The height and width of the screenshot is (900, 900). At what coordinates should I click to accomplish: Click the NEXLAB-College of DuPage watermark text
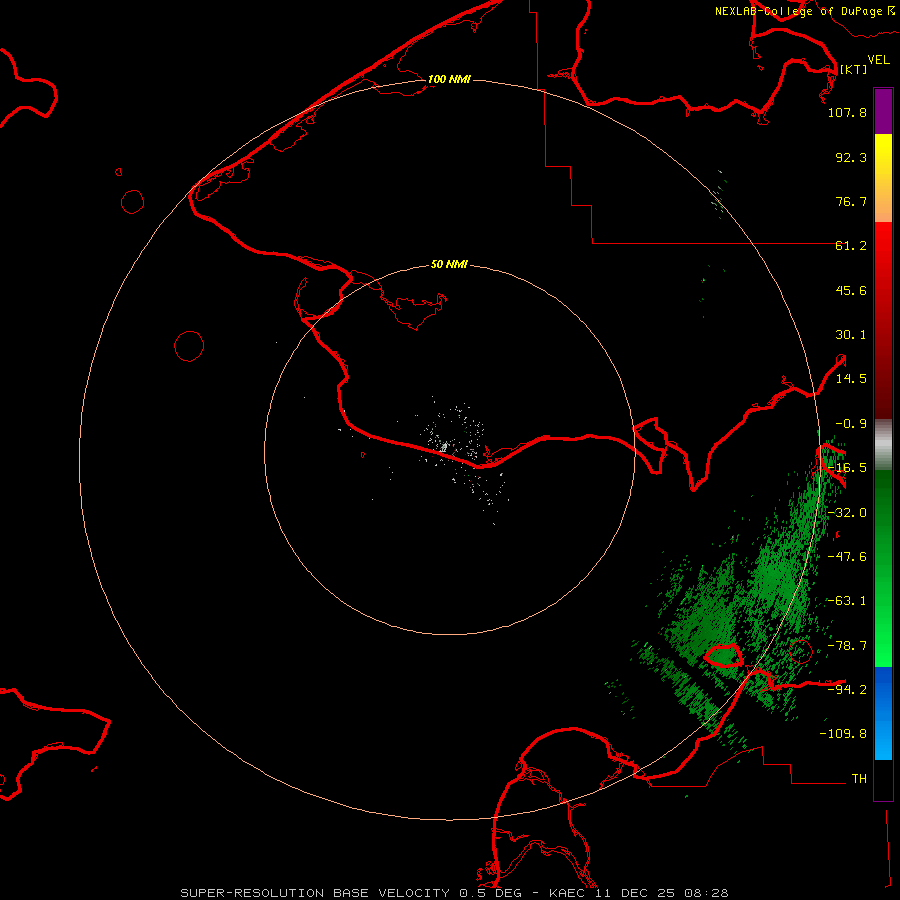pos(805,11)
